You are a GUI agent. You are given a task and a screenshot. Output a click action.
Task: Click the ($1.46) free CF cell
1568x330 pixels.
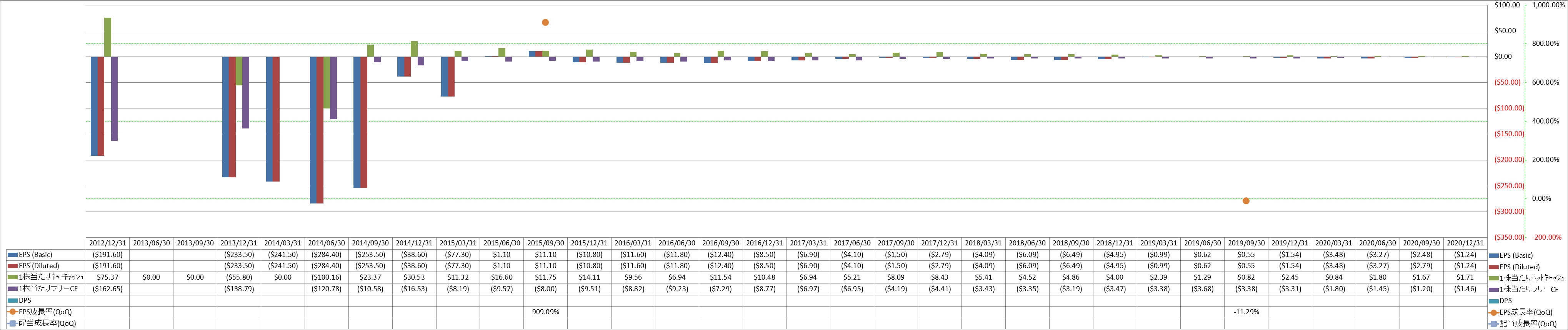[1465, 288]
